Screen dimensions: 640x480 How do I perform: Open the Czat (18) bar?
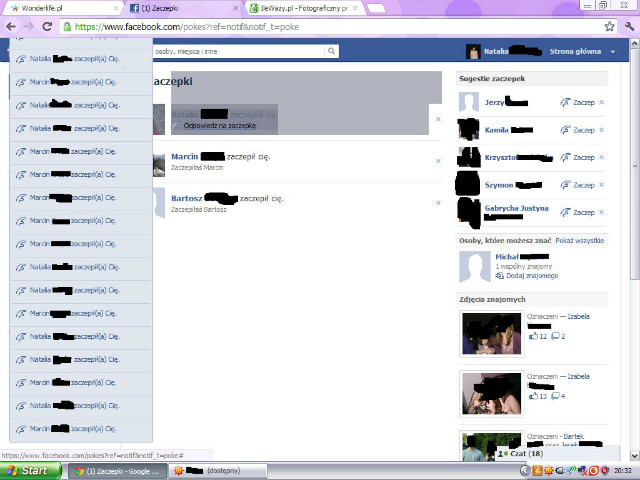coord(557,454)
